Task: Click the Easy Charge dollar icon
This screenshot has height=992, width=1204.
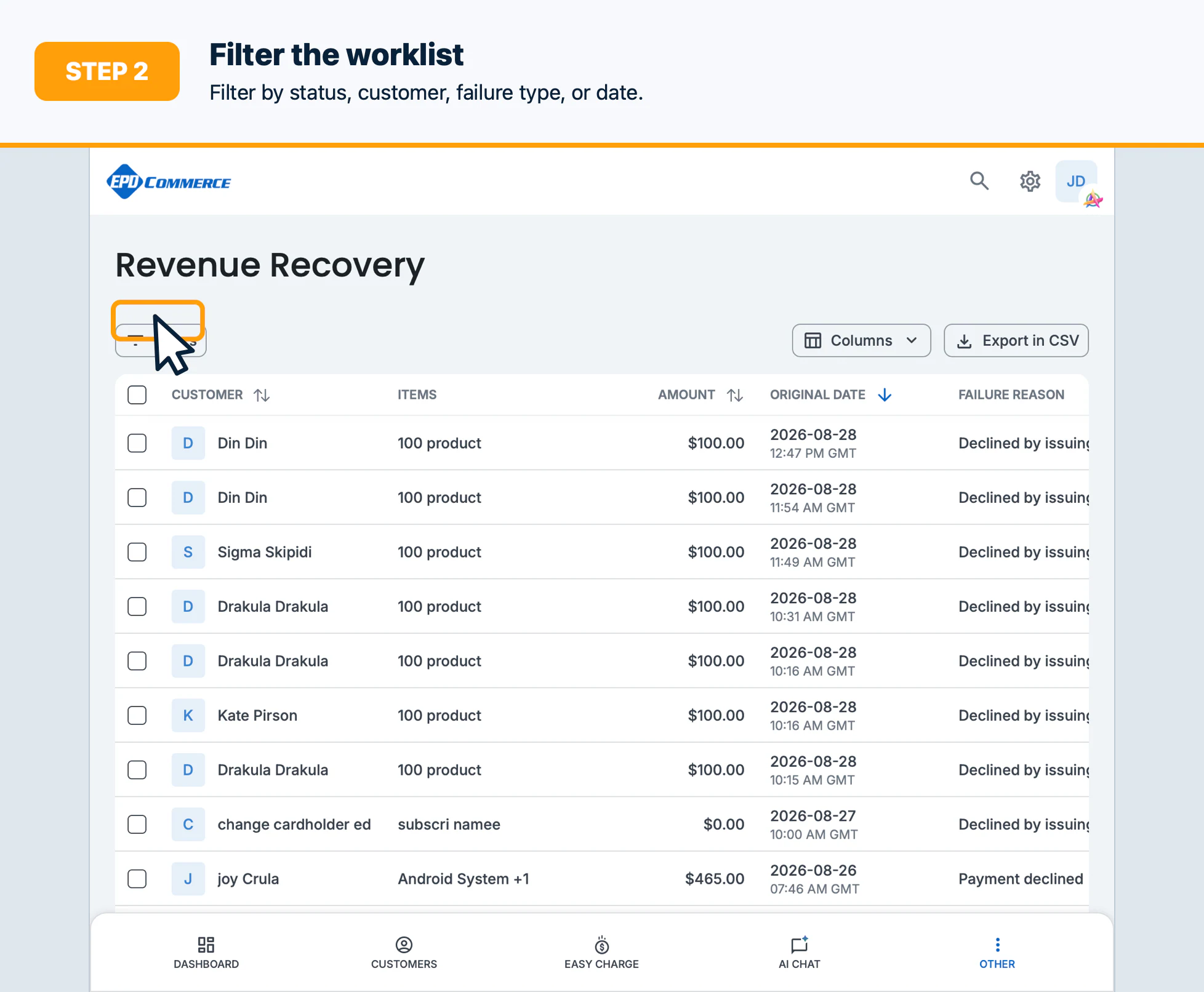Action: point(601,945)
